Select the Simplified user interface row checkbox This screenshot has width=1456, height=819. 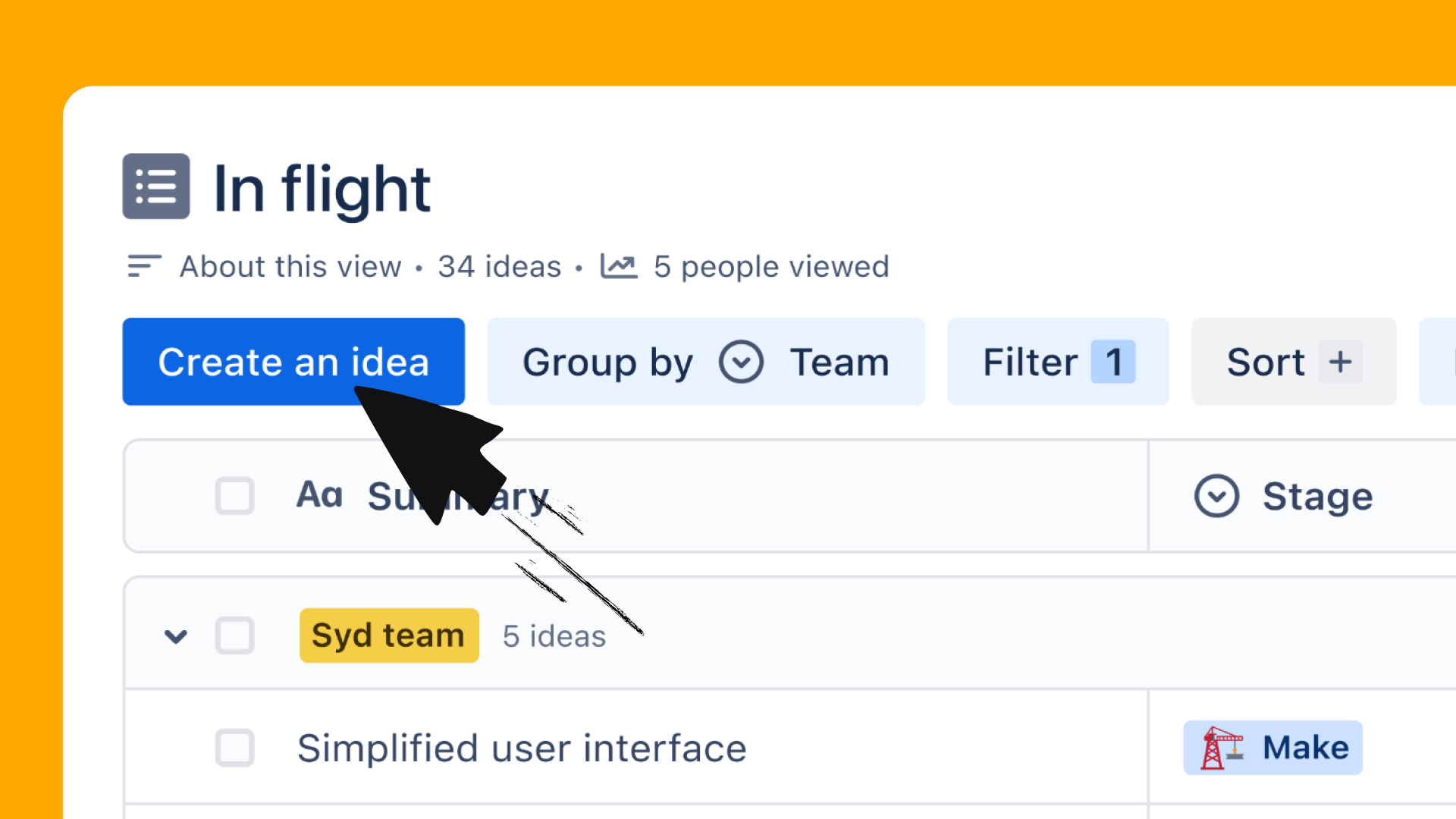[x=234, y=748]
